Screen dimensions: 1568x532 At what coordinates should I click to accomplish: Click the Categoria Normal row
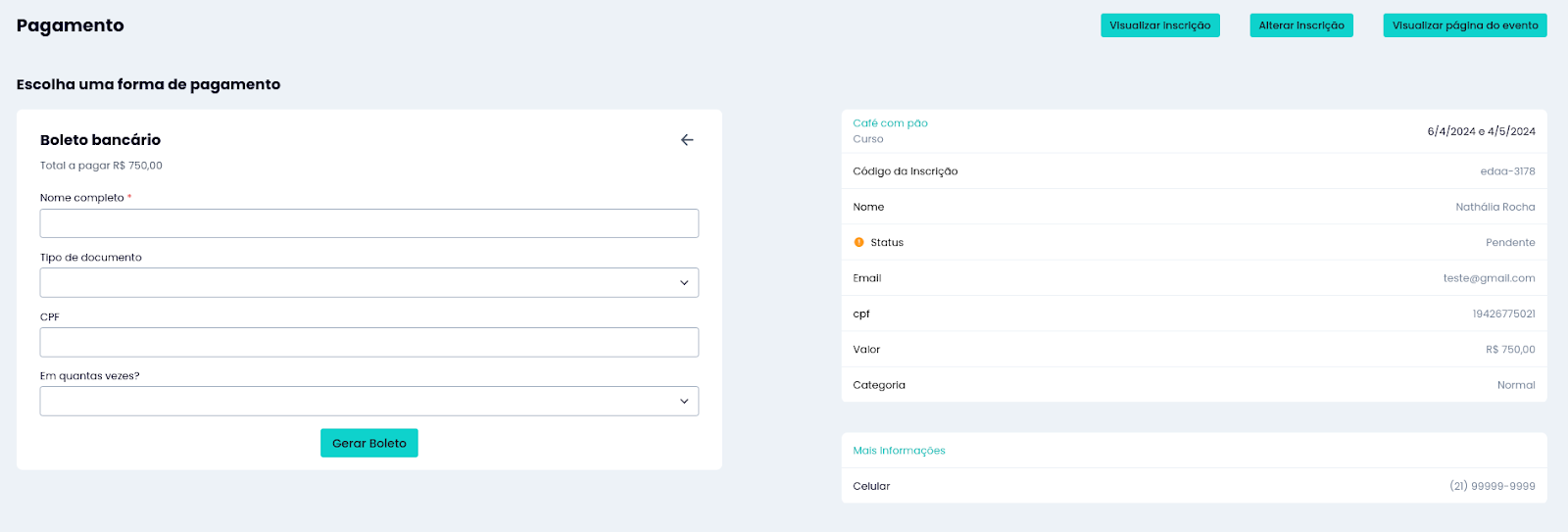click(x=1194, y=385)
